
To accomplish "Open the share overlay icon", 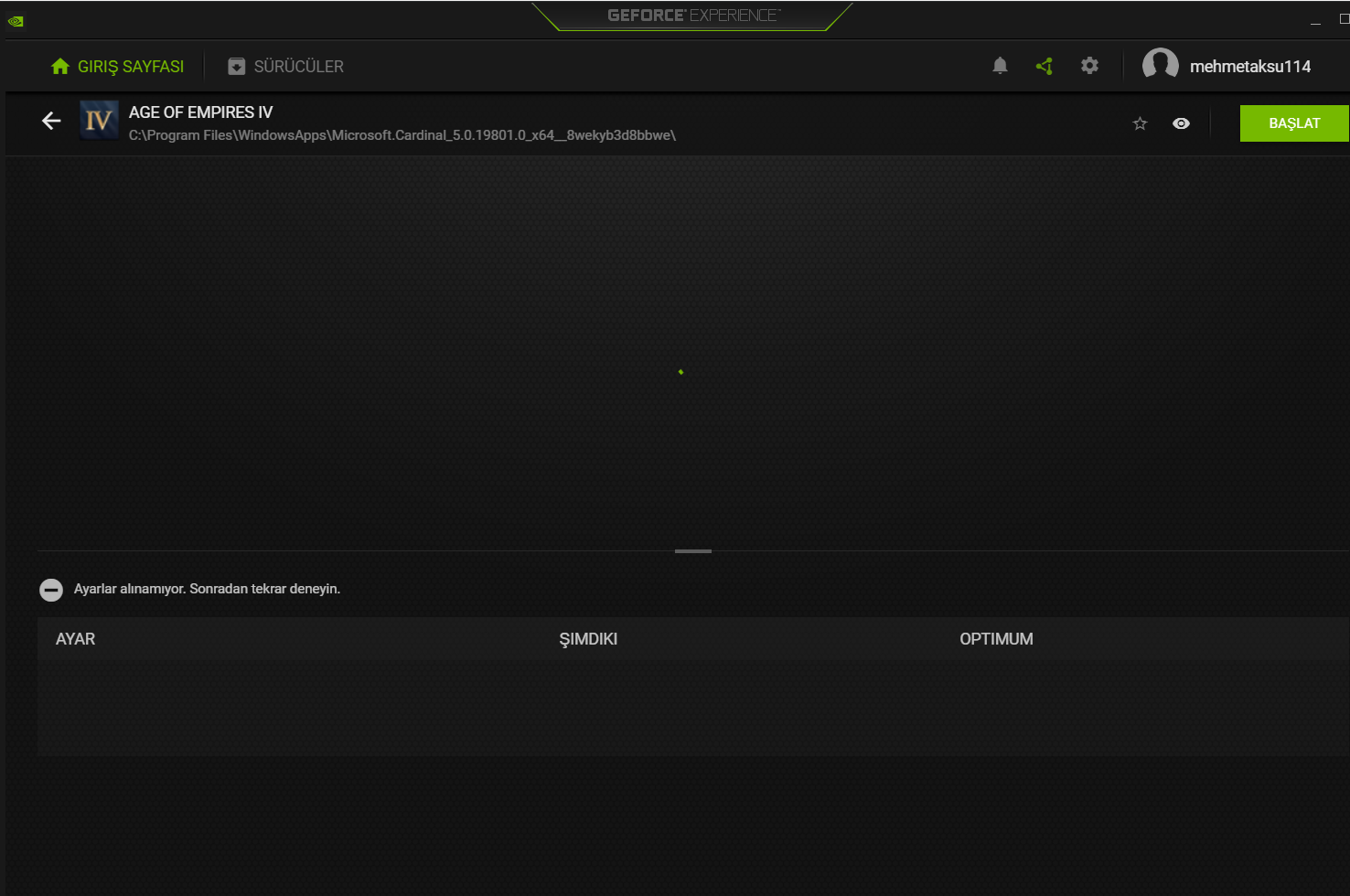I will pyautogui.click(x=1045, y=66).
